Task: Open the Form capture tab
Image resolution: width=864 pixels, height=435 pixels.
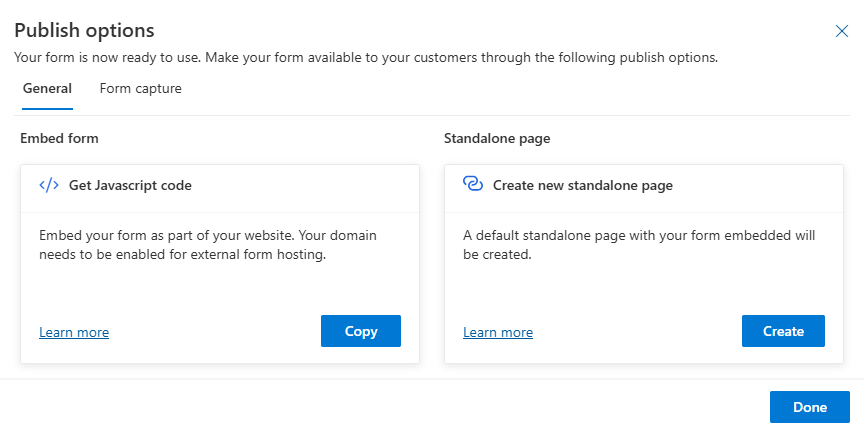Action: 140,89
